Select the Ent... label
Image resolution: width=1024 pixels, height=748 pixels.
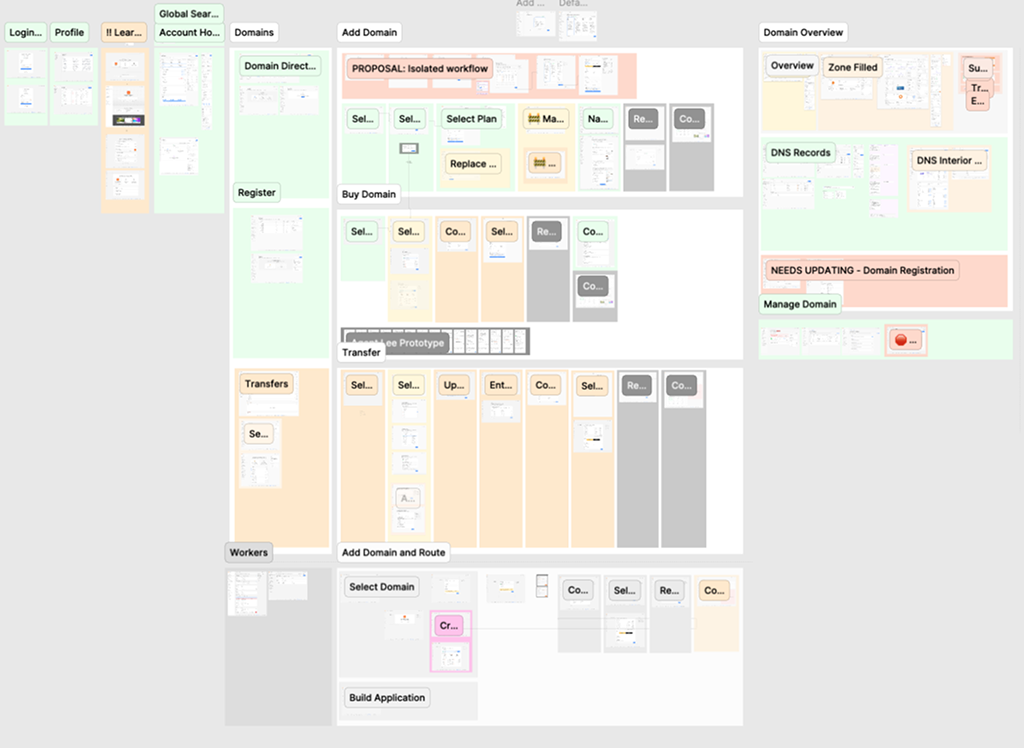501,385
